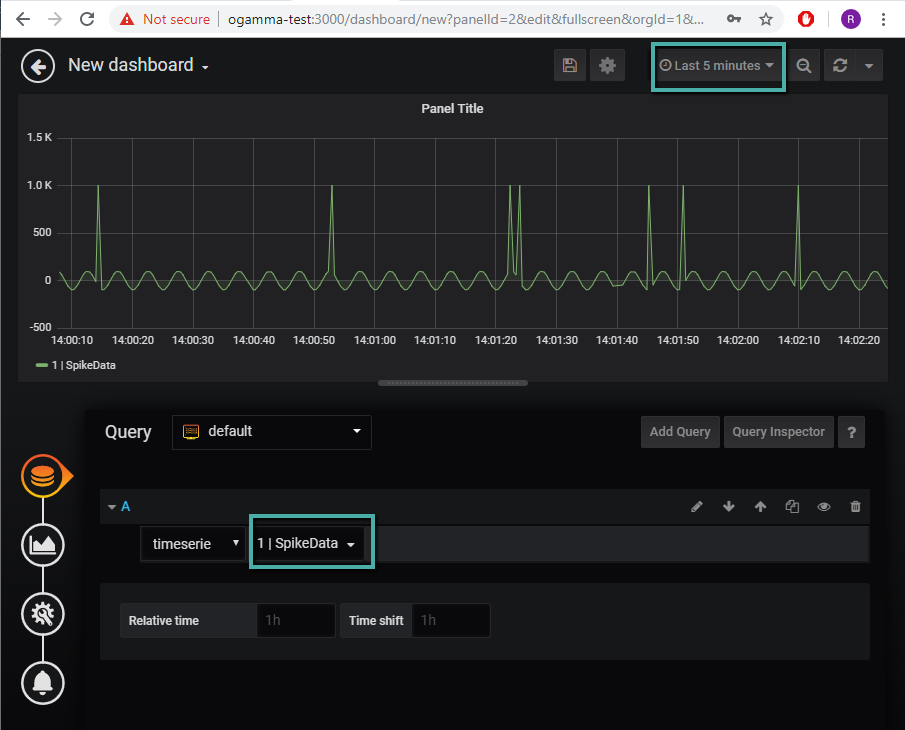This screenshot has width=905, height=730.
Task: Open the General settings tab in sidebar
Action: pyautogui.click(x=43, y=613)
